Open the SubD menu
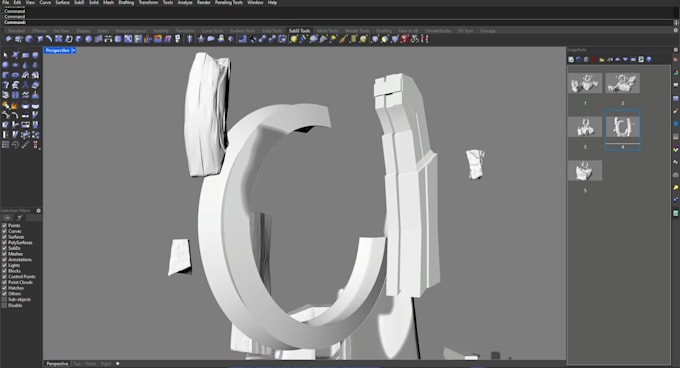The image size is (680, 368). tap(79, 3)
